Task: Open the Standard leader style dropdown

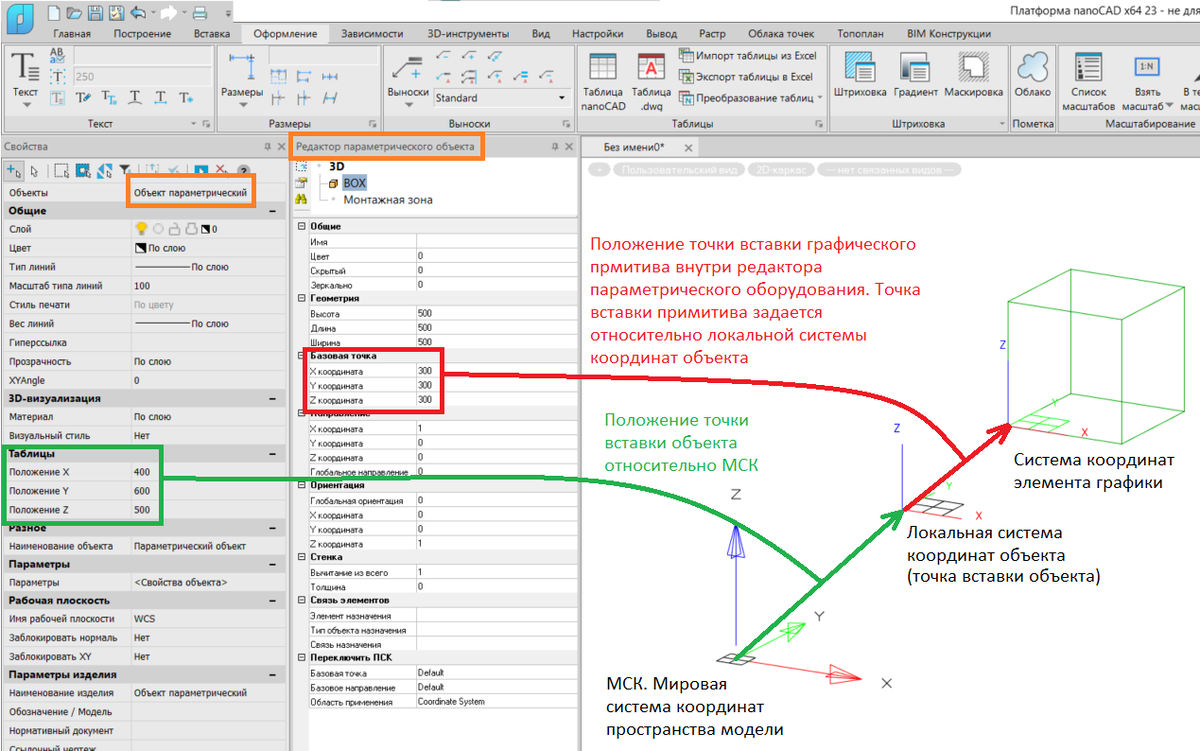Action: point(562,98)
